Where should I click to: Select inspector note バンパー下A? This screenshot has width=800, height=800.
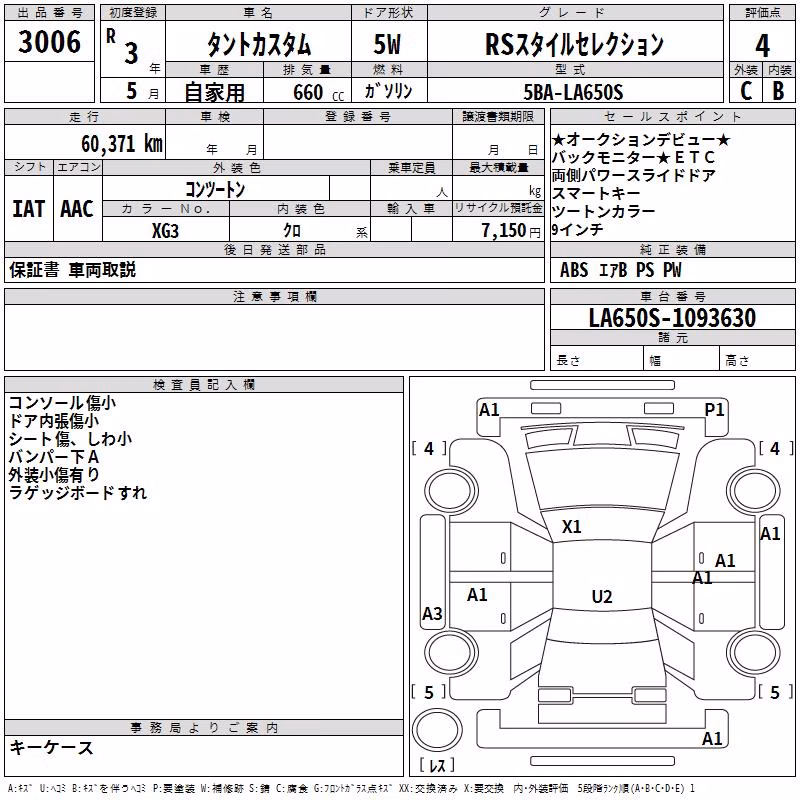(54, 457)
